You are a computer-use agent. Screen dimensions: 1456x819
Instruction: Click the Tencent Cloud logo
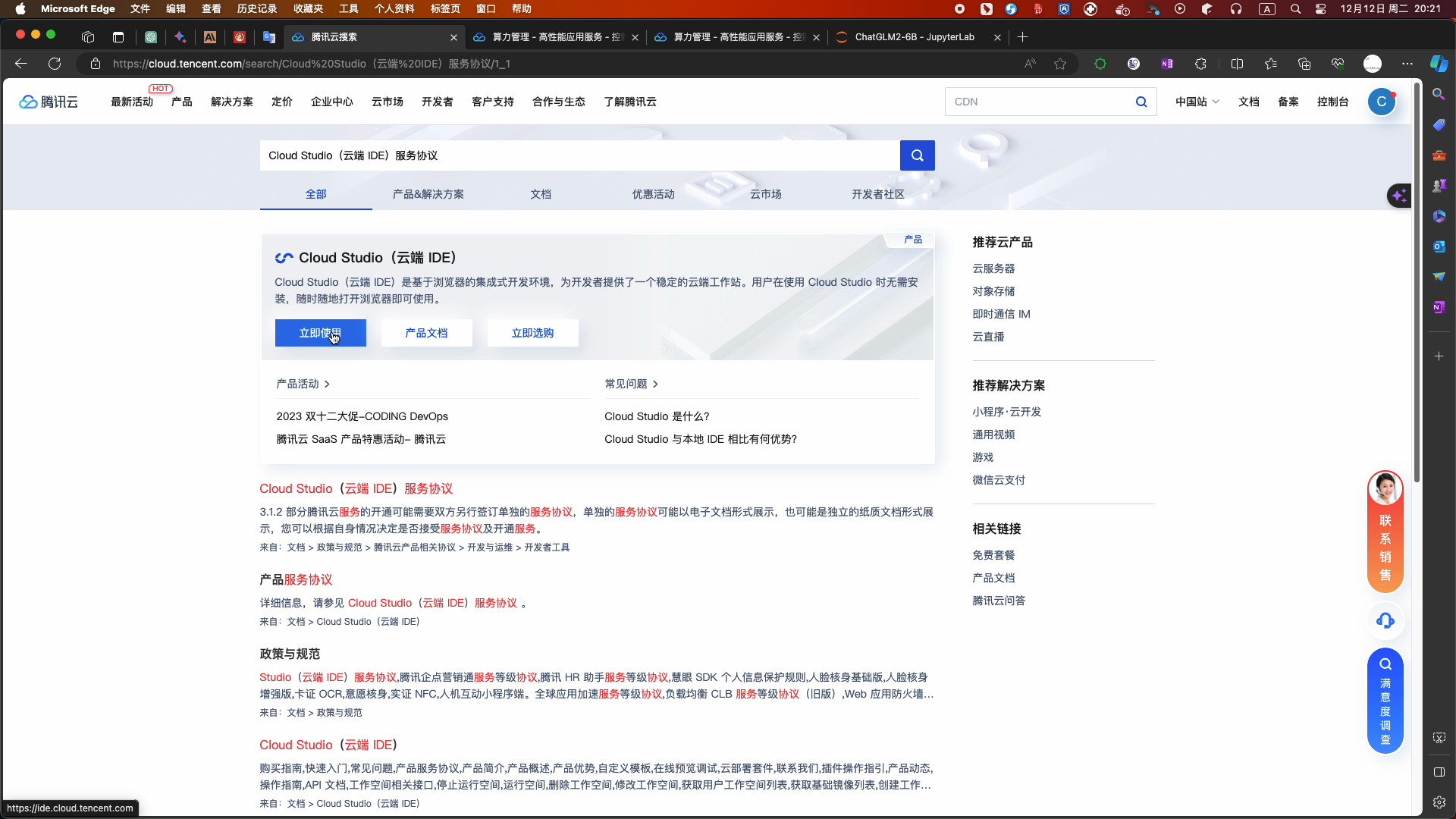coord(49,102)
